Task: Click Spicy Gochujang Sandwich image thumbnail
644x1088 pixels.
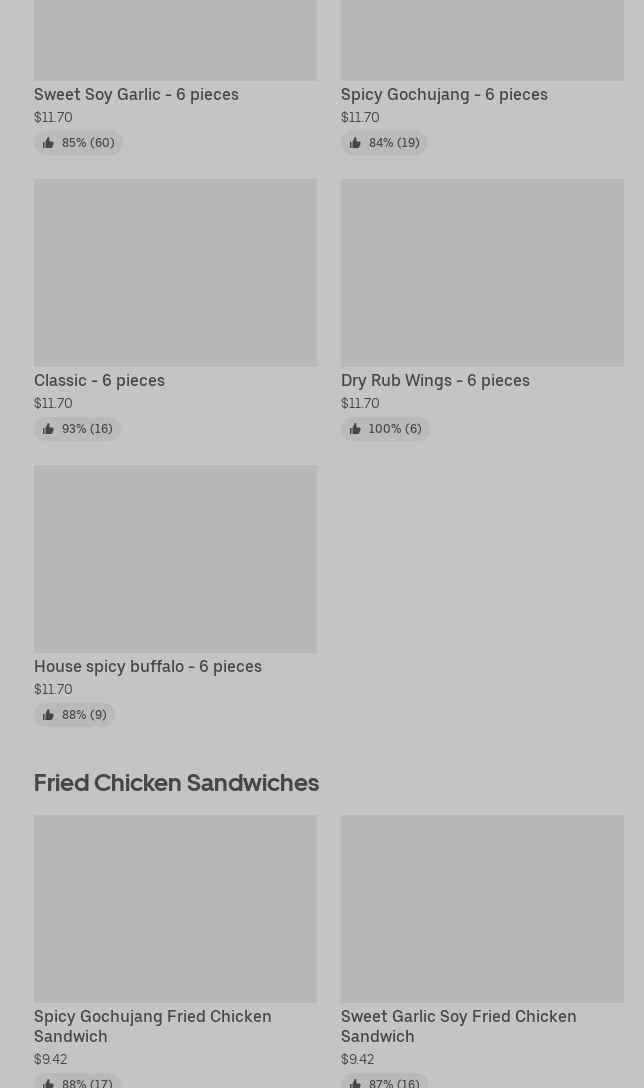Action: pos(175,908)
